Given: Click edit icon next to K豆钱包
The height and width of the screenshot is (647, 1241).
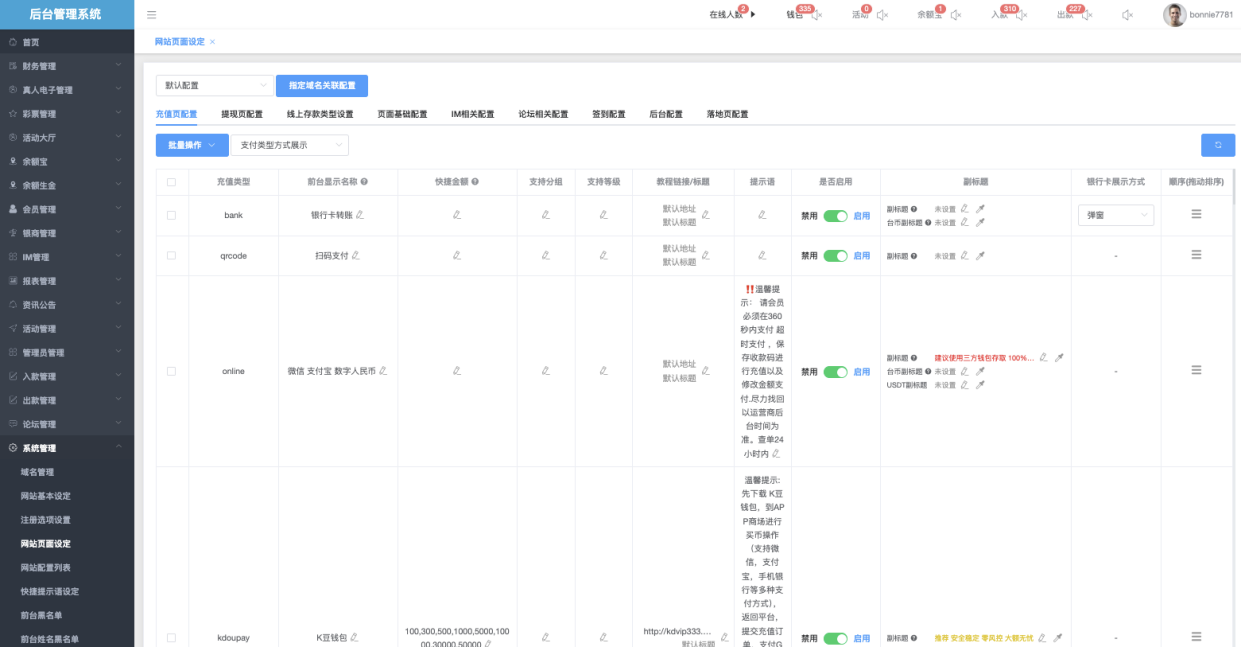Looking at the screenshot, I should (354, 637).
